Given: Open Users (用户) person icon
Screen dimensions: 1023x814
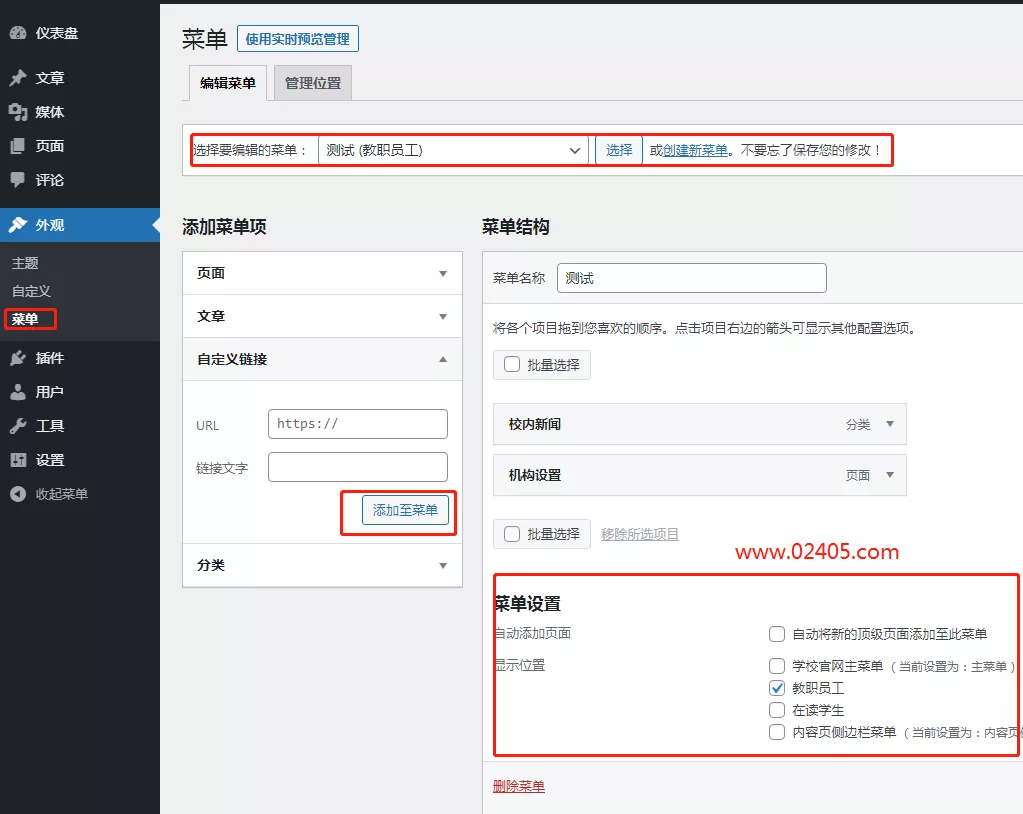Looking at the screenshot, I should tap(18, 392).
